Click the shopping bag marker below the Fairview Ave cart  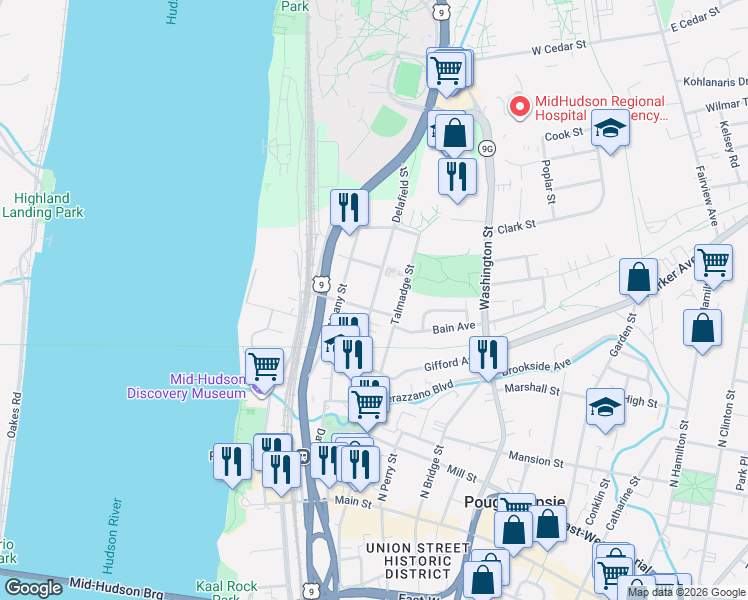(702, 330)
